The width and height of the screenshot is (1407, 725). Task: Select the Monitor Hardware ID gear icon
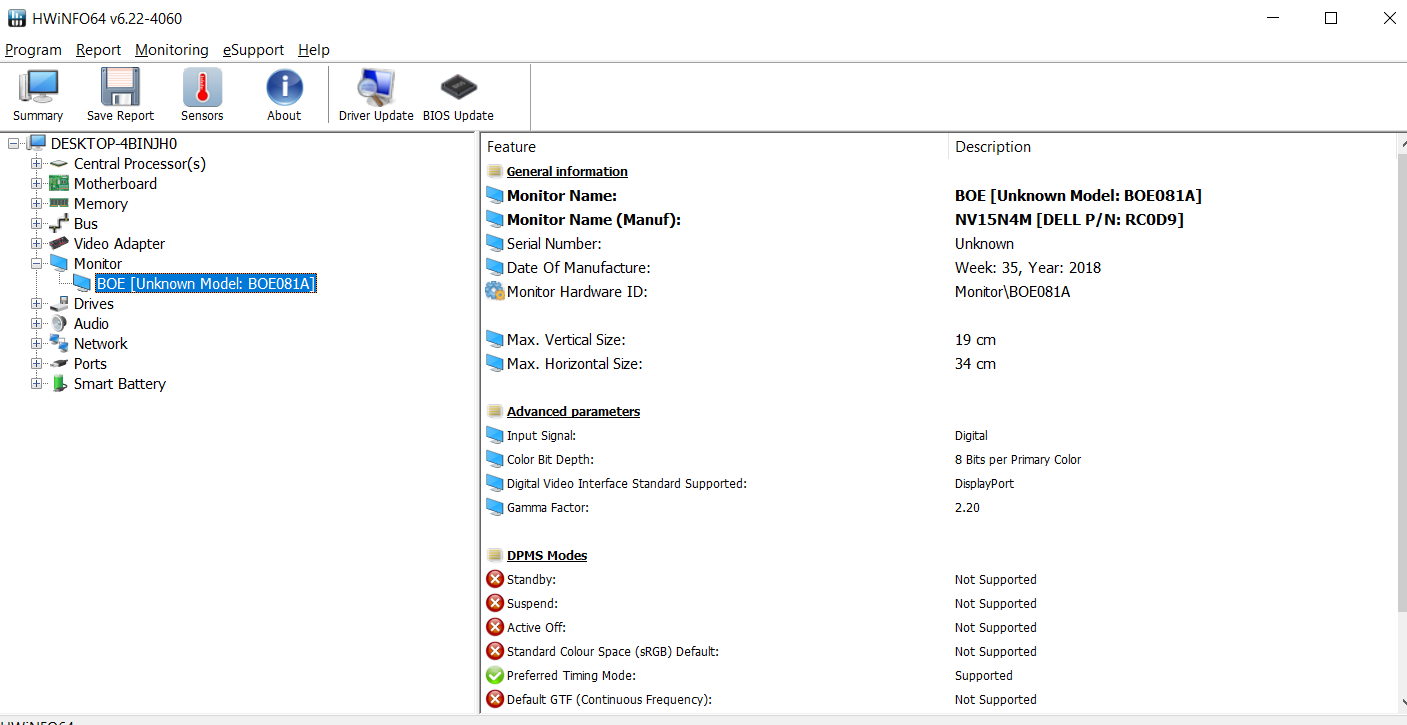click(x=495, y=292)
